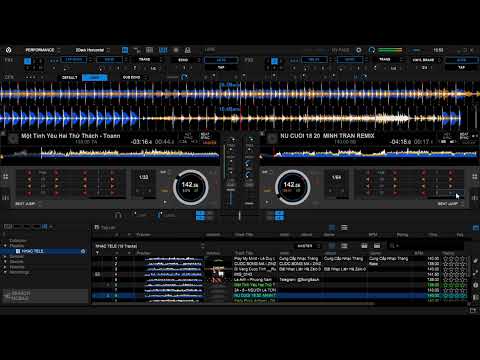
Task: Click the play button on deck 2
Action: point(267,202)
